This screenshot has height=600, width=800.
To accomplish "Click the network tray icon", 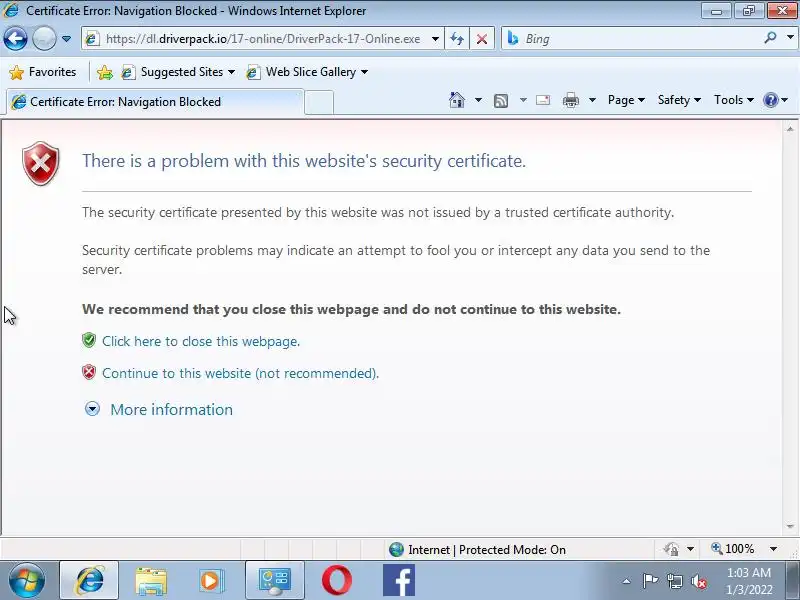I will 674,581.
